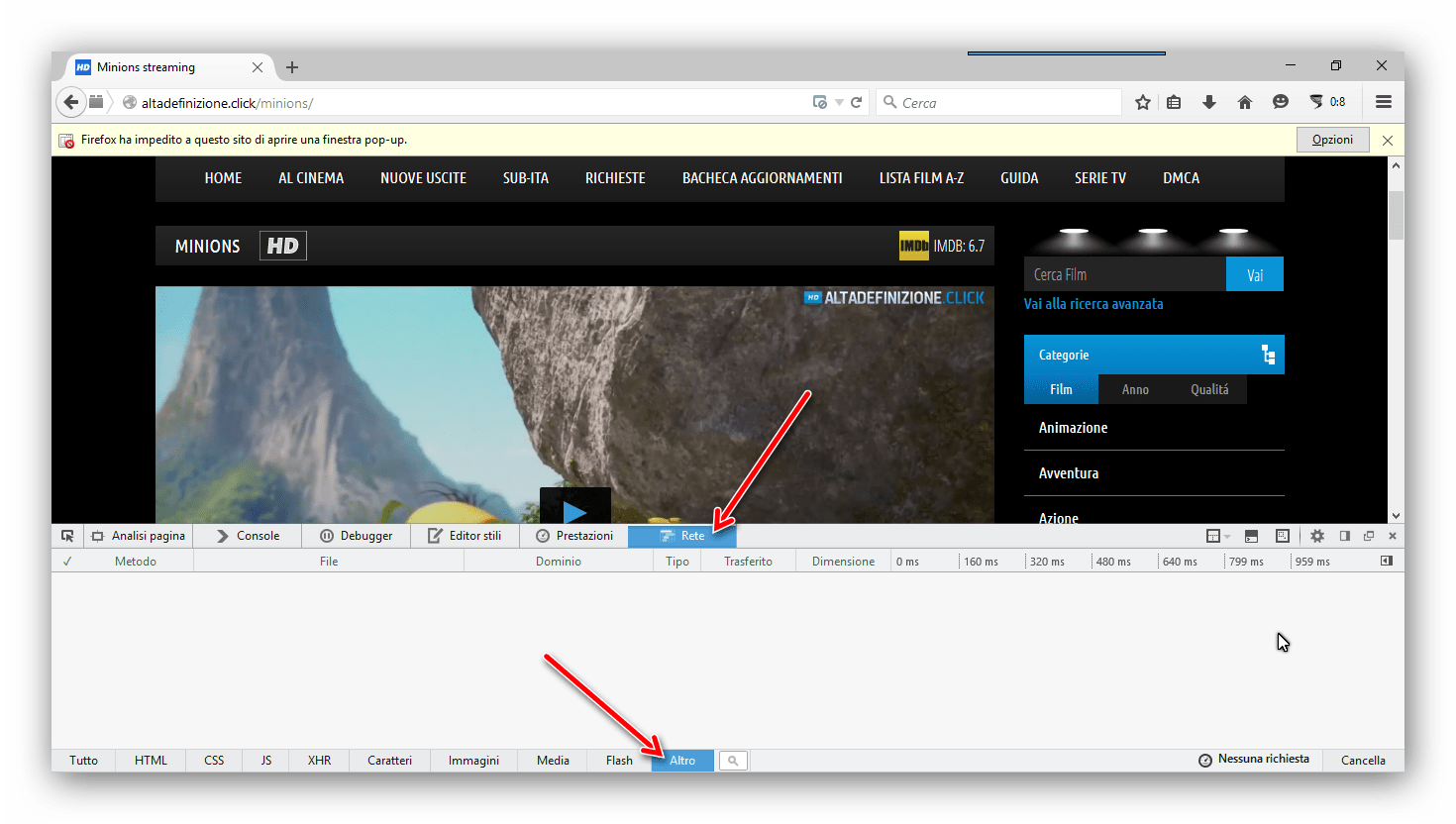Toggle the network details pane icon
Screen dimensions: 1456x824
1387,561
